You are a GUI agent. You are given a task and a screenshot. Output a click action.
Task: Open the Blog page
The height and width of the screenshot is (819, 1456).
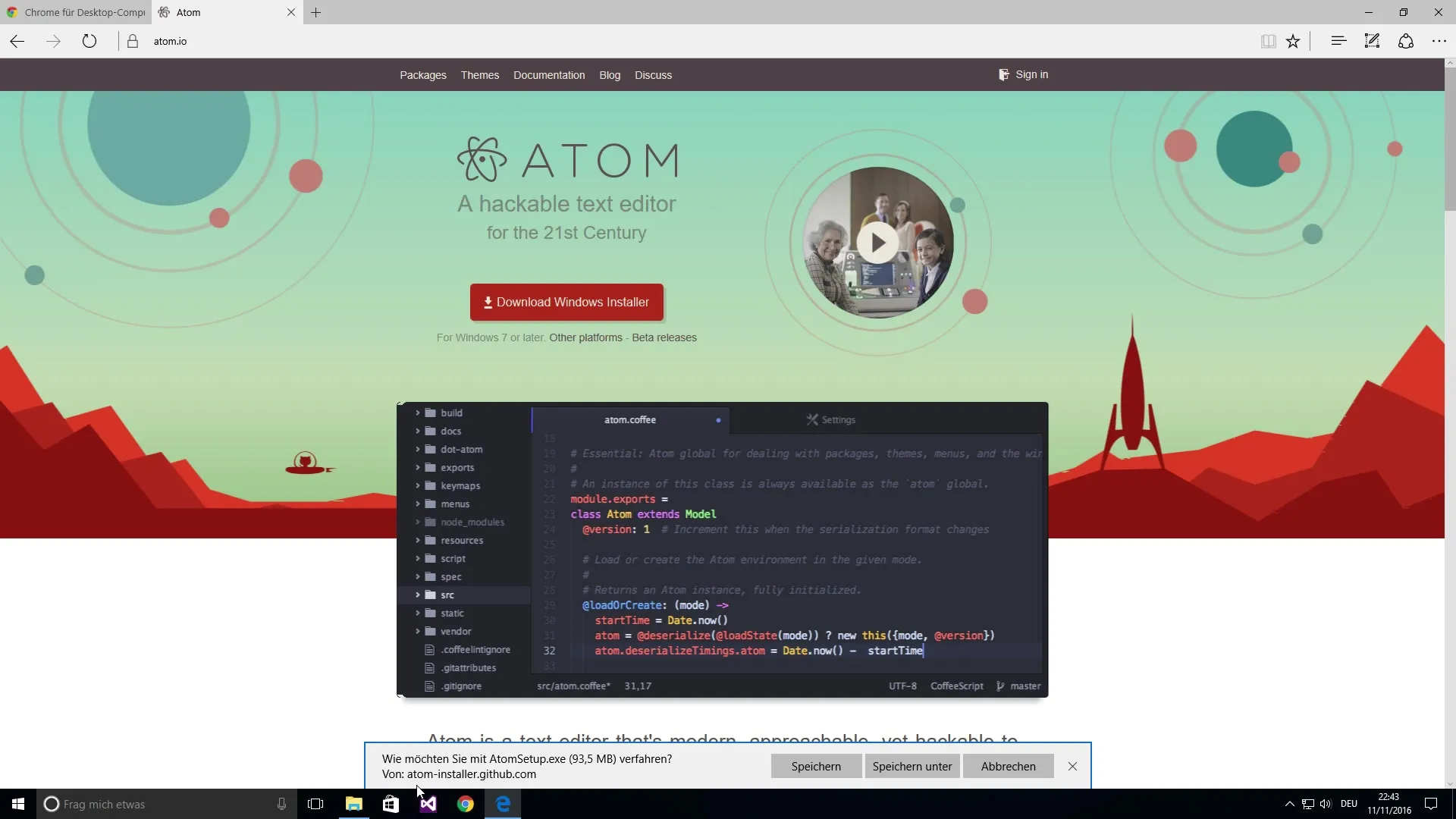point(610,75)
